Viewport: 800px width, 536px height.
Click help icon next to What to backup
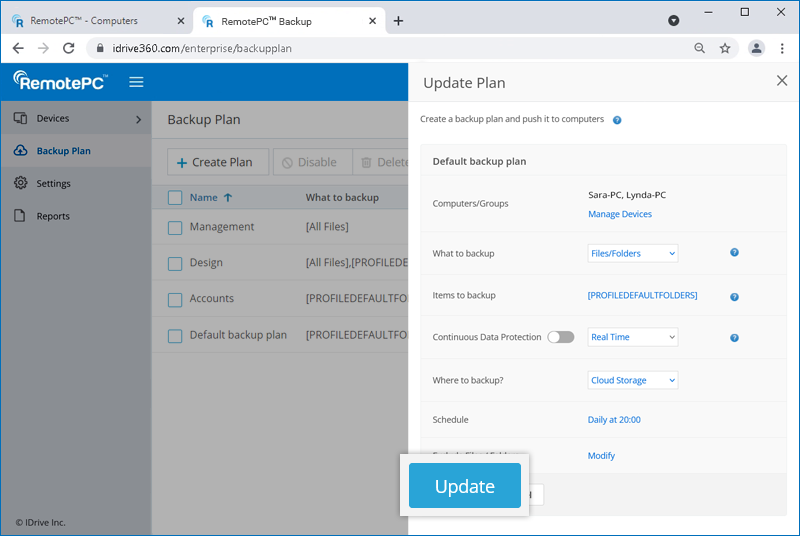tap(734, 253)
